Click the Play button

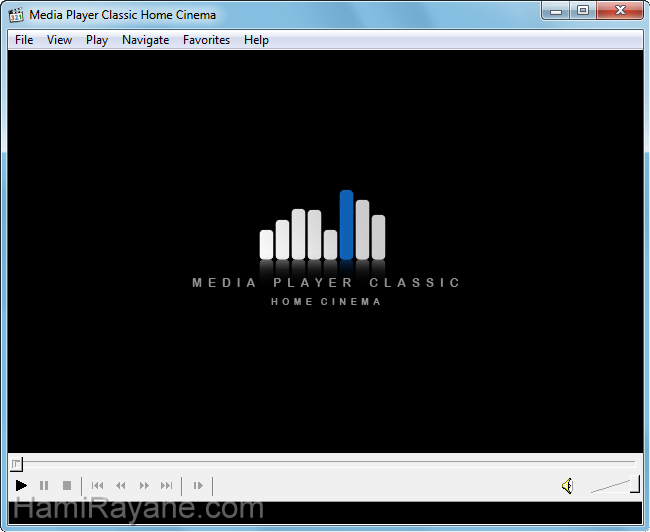coord(21,485)
